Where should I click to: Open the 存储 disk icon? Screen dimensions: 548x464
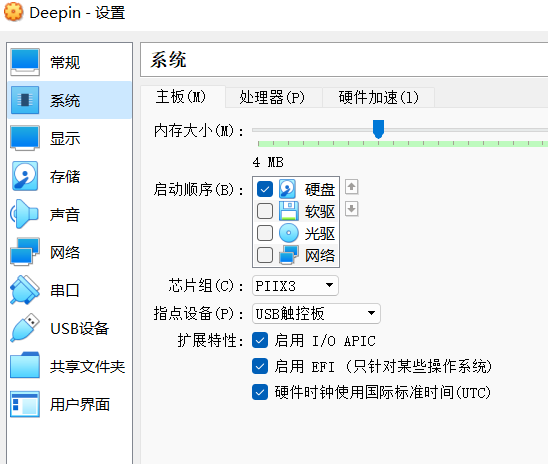[24, 176]
